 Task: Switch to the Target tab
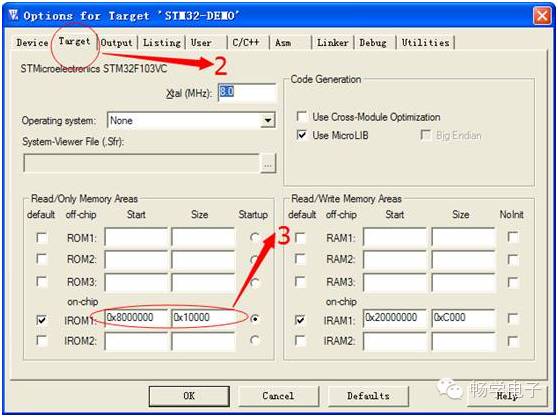coord(74,41)
